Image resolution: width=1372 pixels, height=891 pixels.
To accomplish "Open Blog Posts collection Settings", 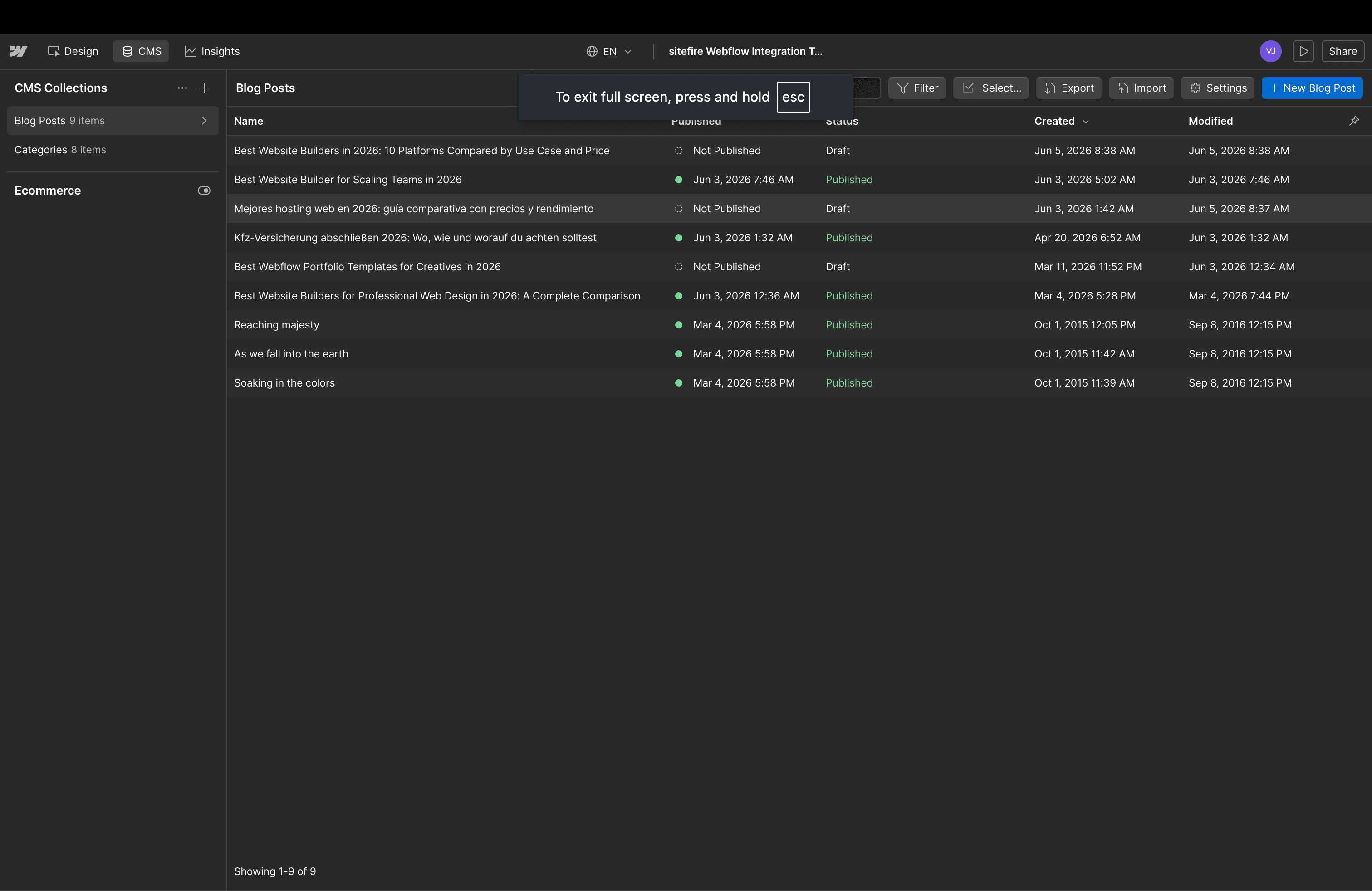I will coord(1217,88).
